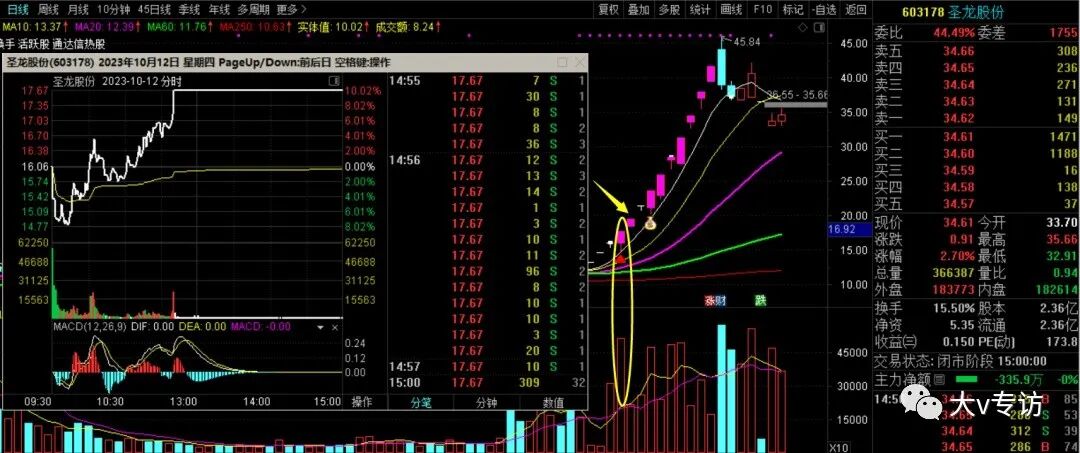Select the 季线 period tab
This screenshot has width=1080, height=453.
coord(189,9)
